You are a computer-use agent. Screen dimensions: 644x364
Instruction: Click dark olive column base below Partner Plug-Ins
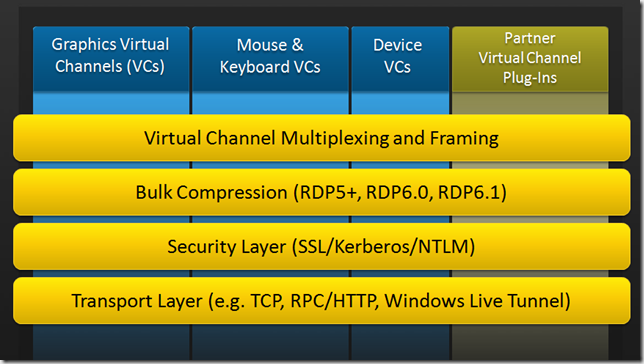click(530, 342)
